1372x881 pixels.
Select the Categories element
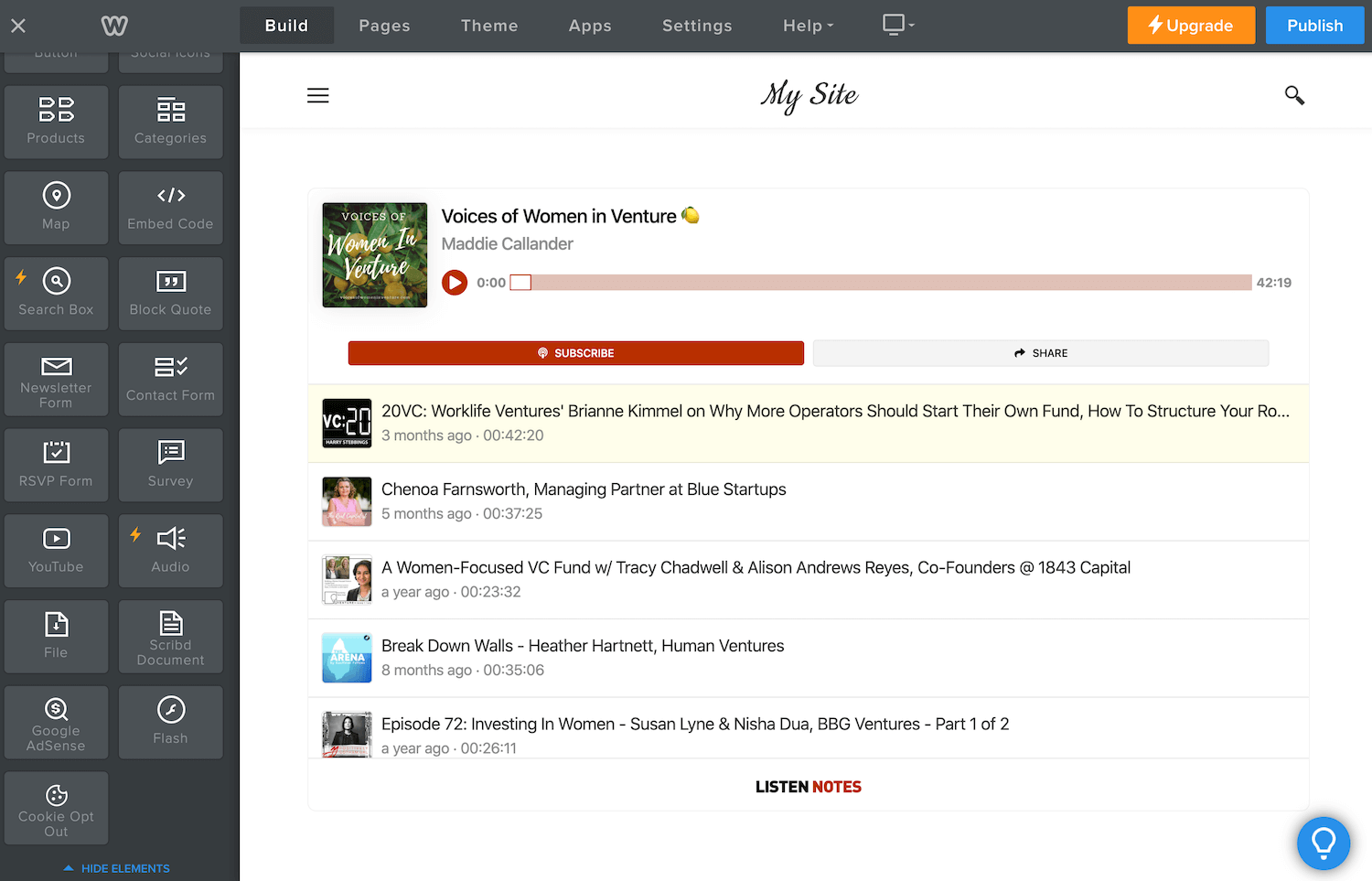(170, 122)
